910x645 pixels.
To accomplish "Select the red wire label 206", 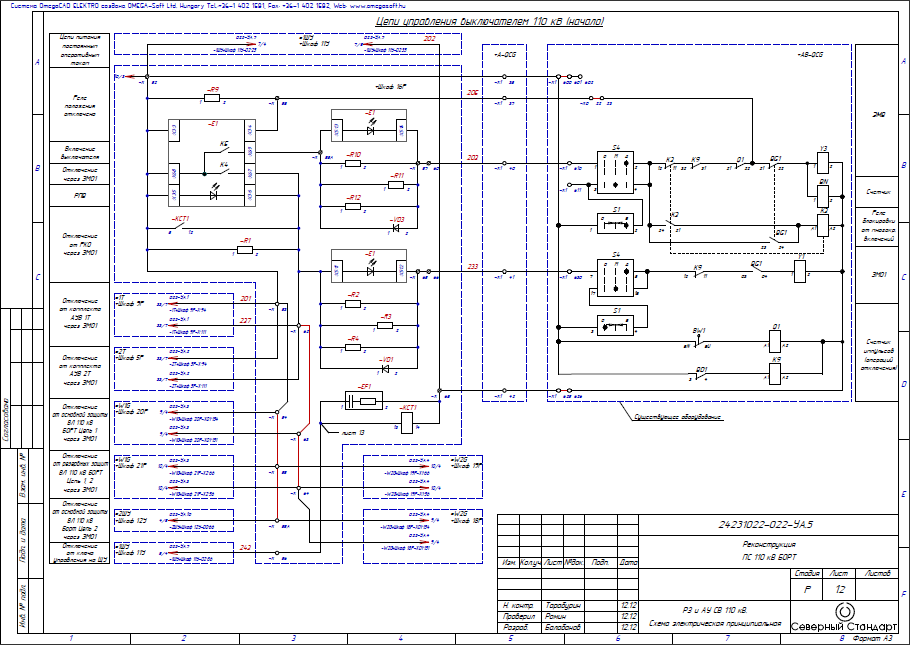I will coord(473,93).
